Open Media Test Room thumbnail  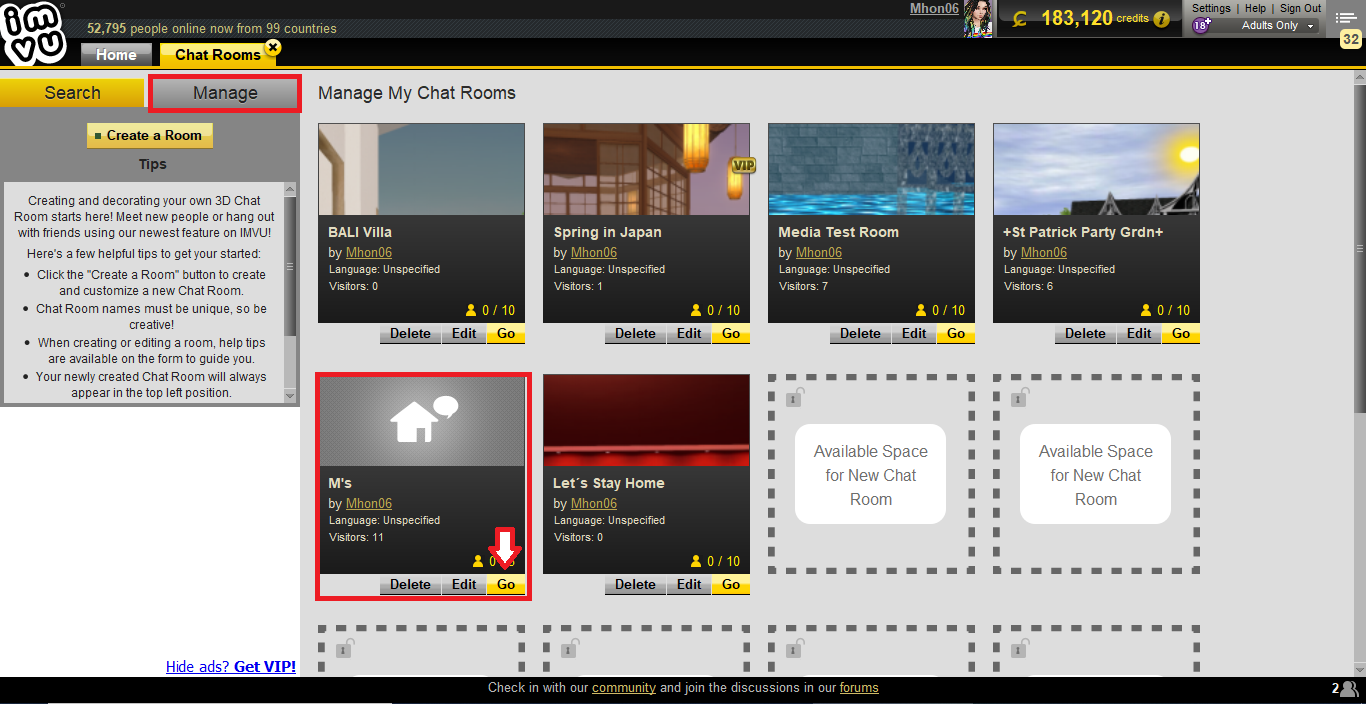[871, 169]
